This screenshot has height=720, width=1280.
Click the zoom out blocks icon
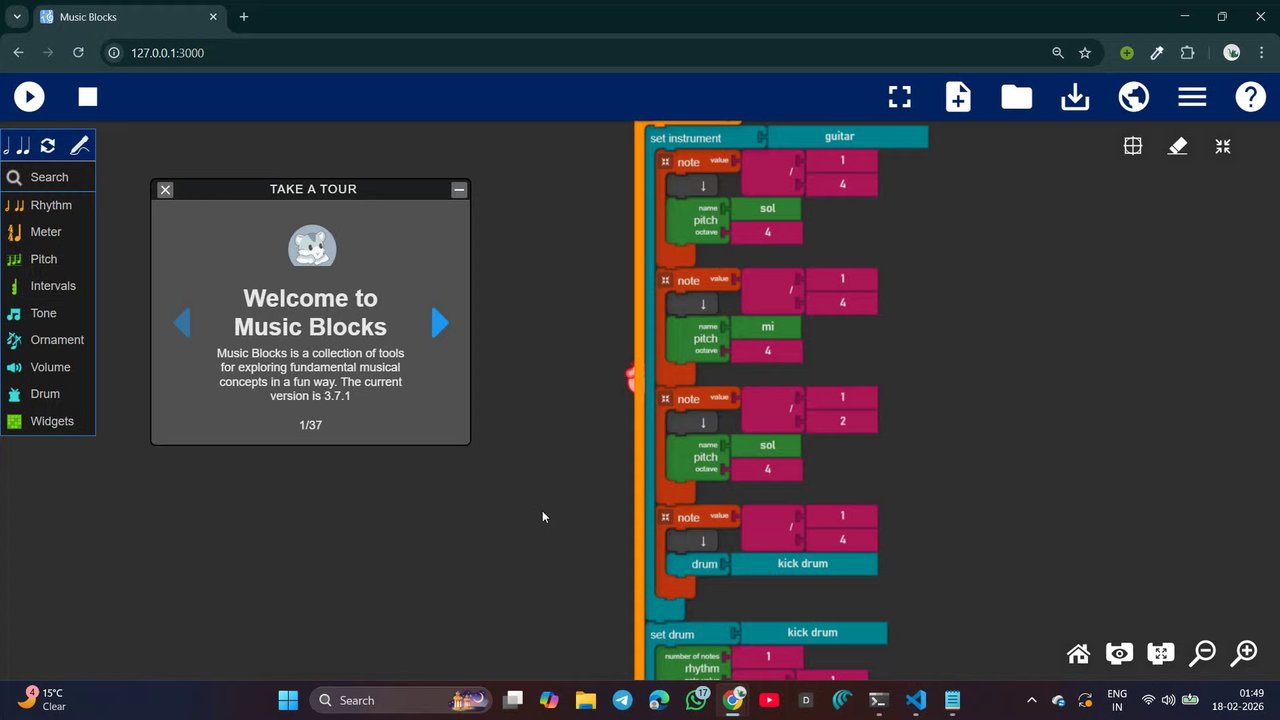[x=1202, y=654]
